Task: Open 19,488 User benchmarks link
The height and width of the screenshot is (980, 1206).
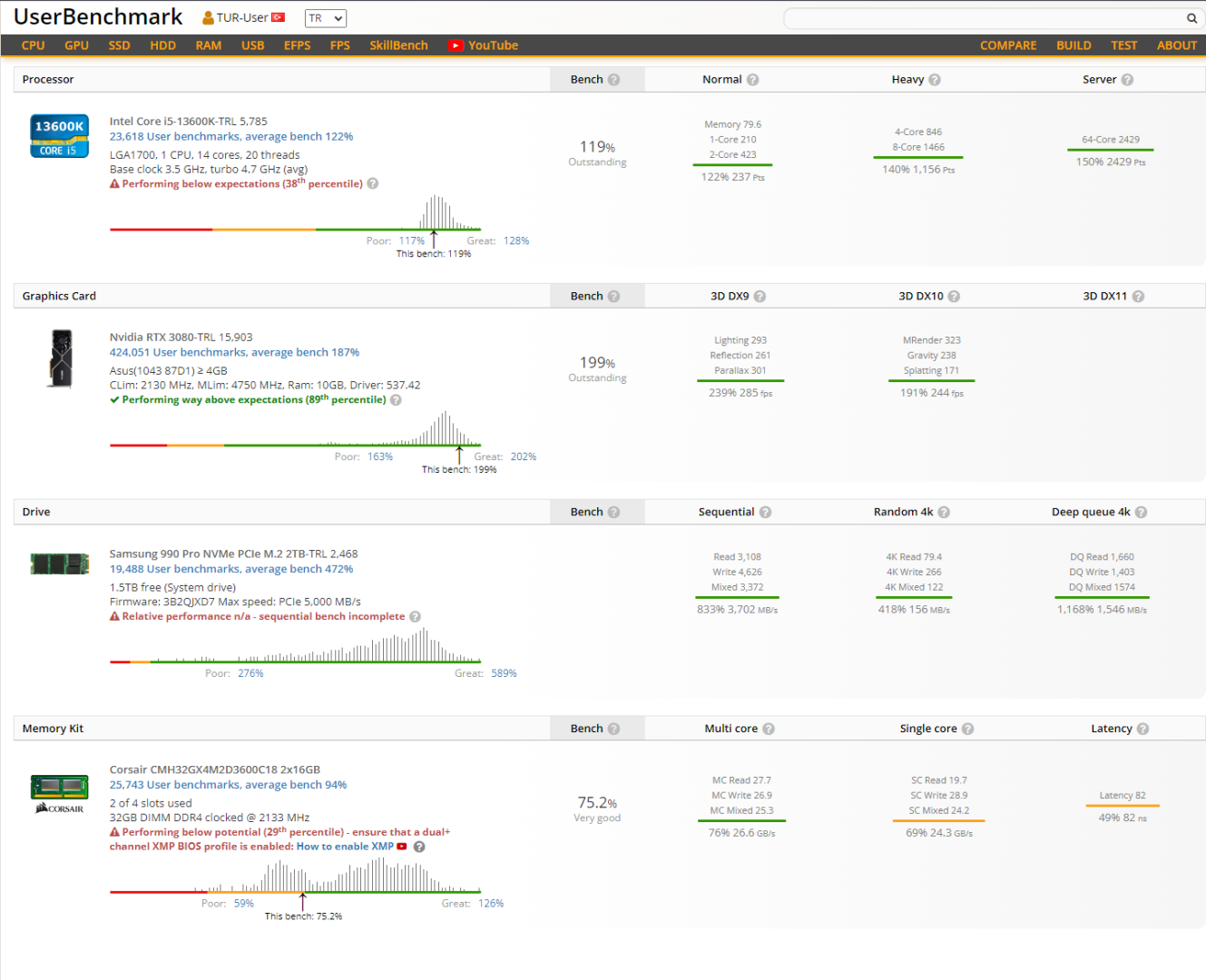Action: pyautogui.click(x=231, y=570)
